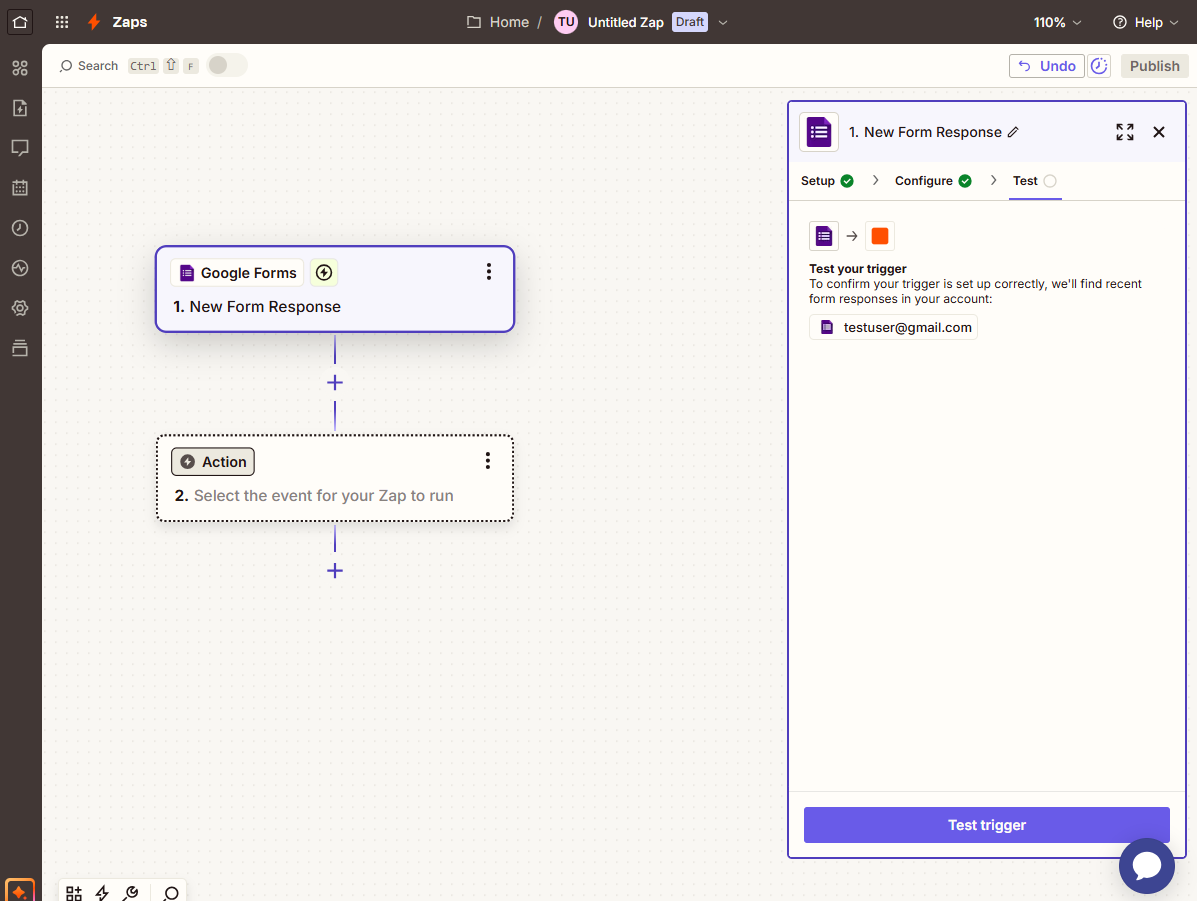Click the pencil icon to rename step
The width and height of the screenshot is (1197, 901).
(1013, 132)
